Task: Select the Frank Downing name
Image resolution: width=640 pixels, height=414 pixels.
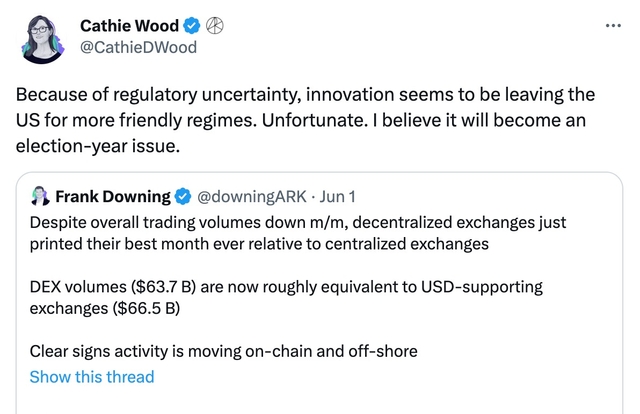Action: click(x=113, y=195)
